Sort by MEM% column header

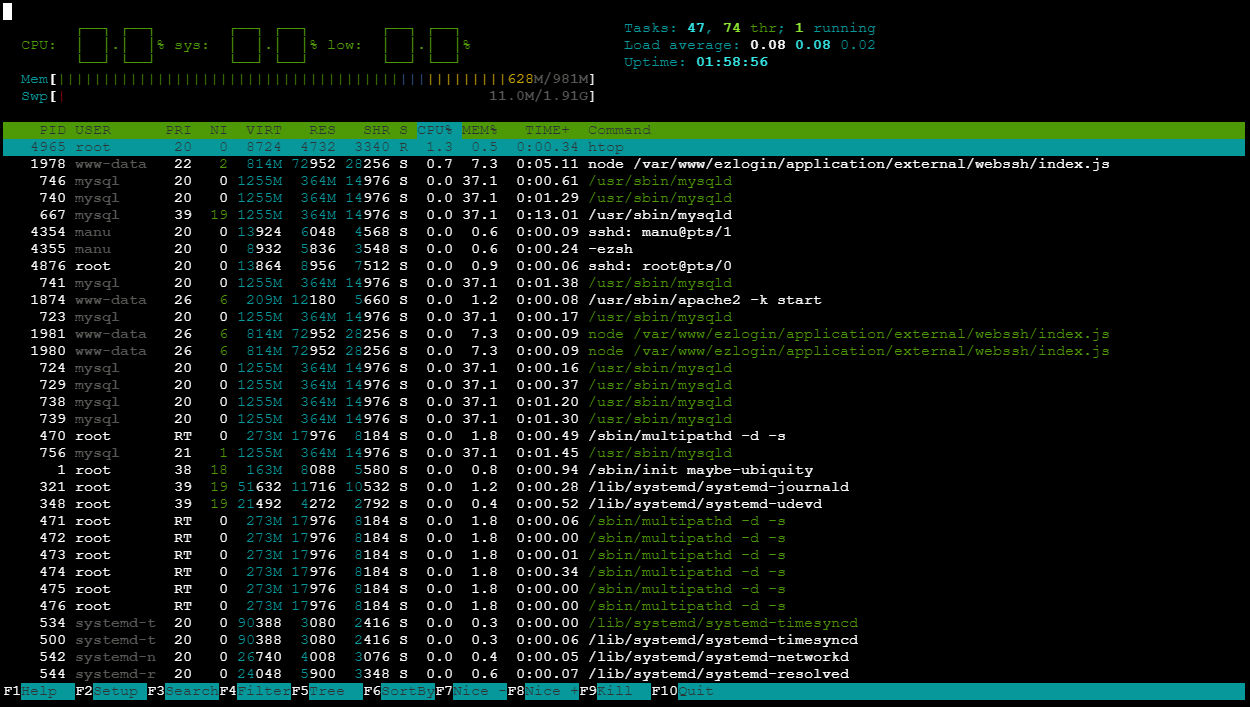tap(480, 130)
